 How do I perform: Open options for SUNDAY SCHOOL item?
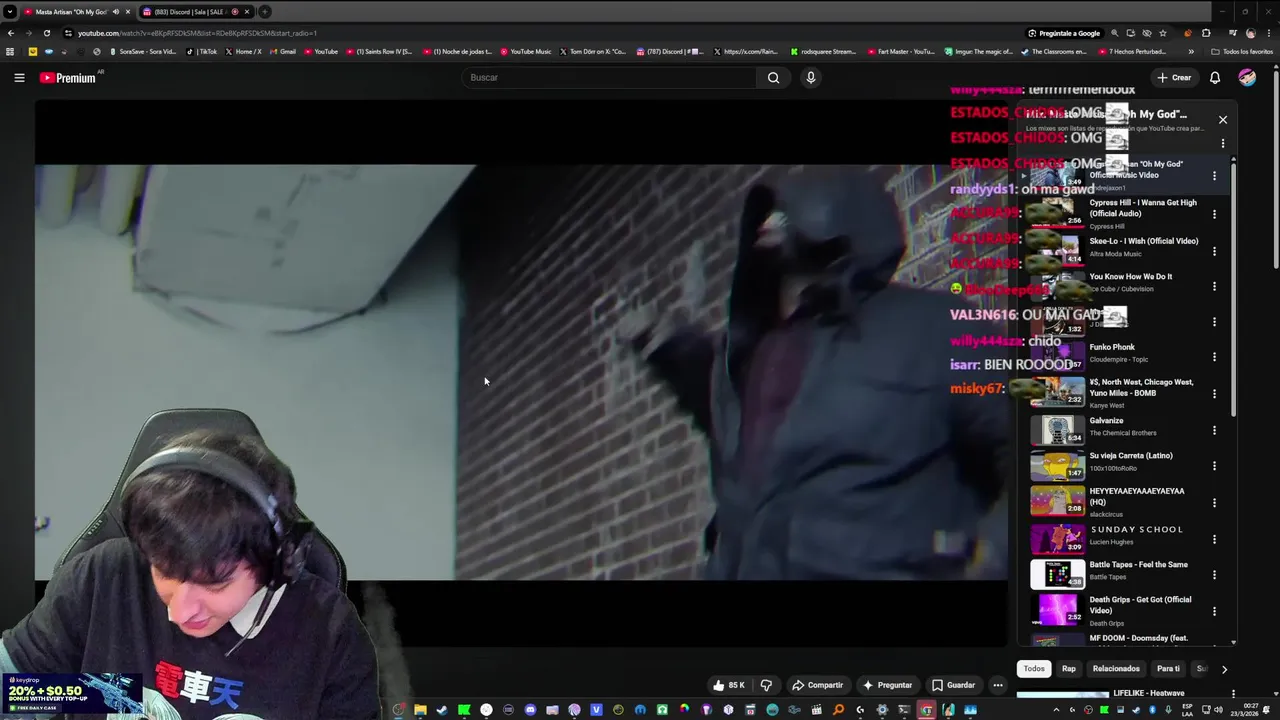pos(1214,539)
